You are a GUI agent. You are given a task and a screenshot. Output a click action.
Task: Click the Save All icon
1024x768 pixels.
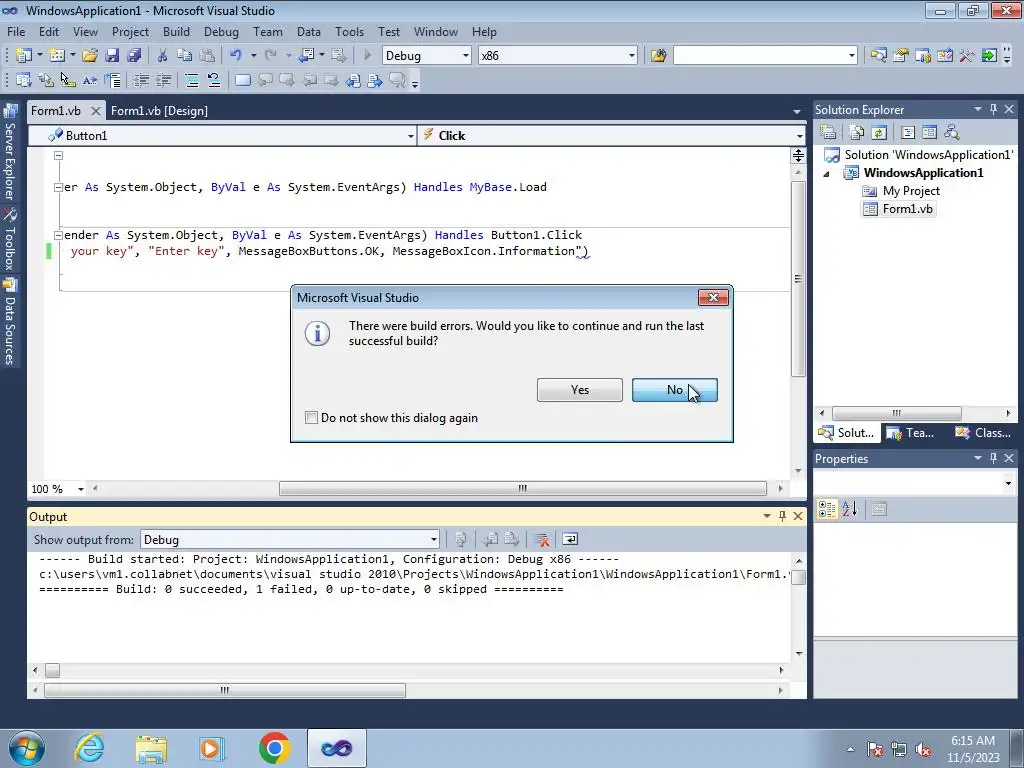click(134, 56)
